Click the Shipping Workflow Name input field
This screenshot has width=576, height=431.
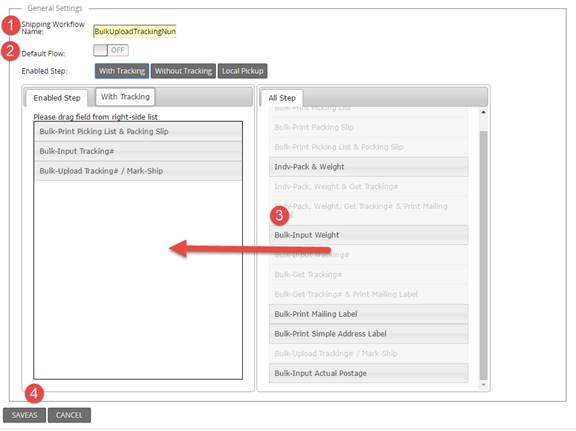coord(135,31)
